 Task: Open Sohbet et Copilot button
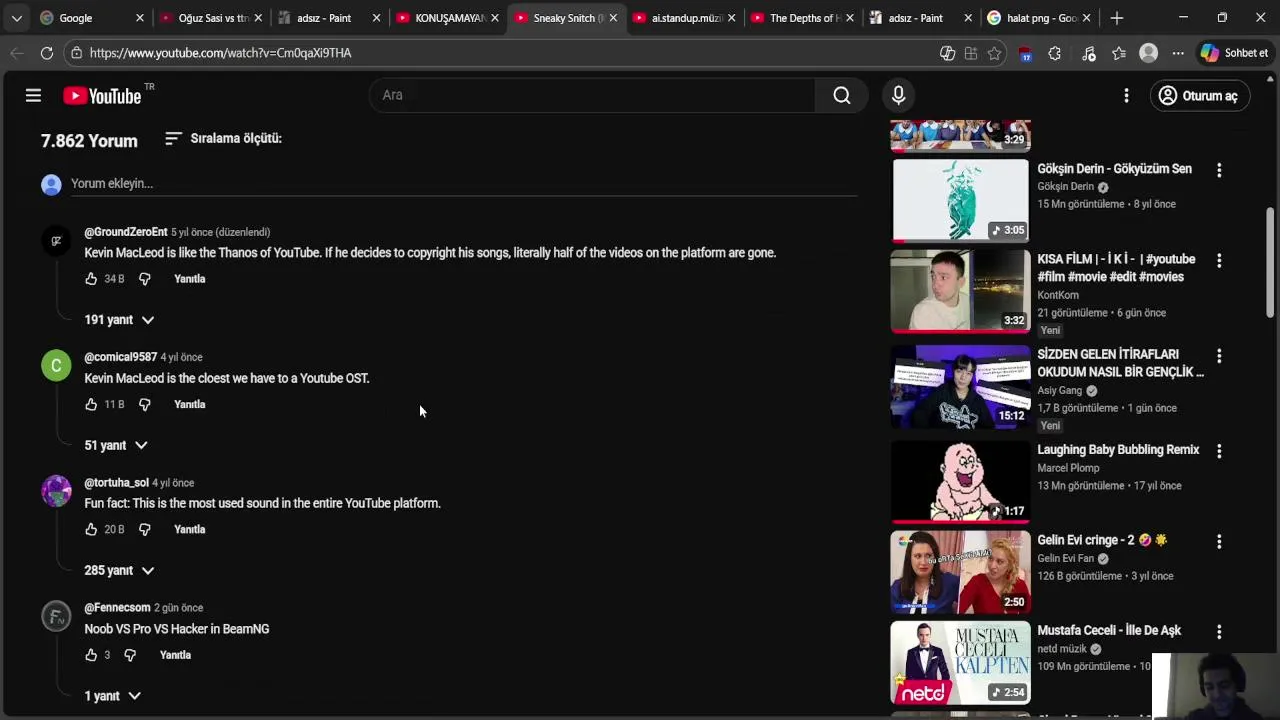click(1234, 53)
